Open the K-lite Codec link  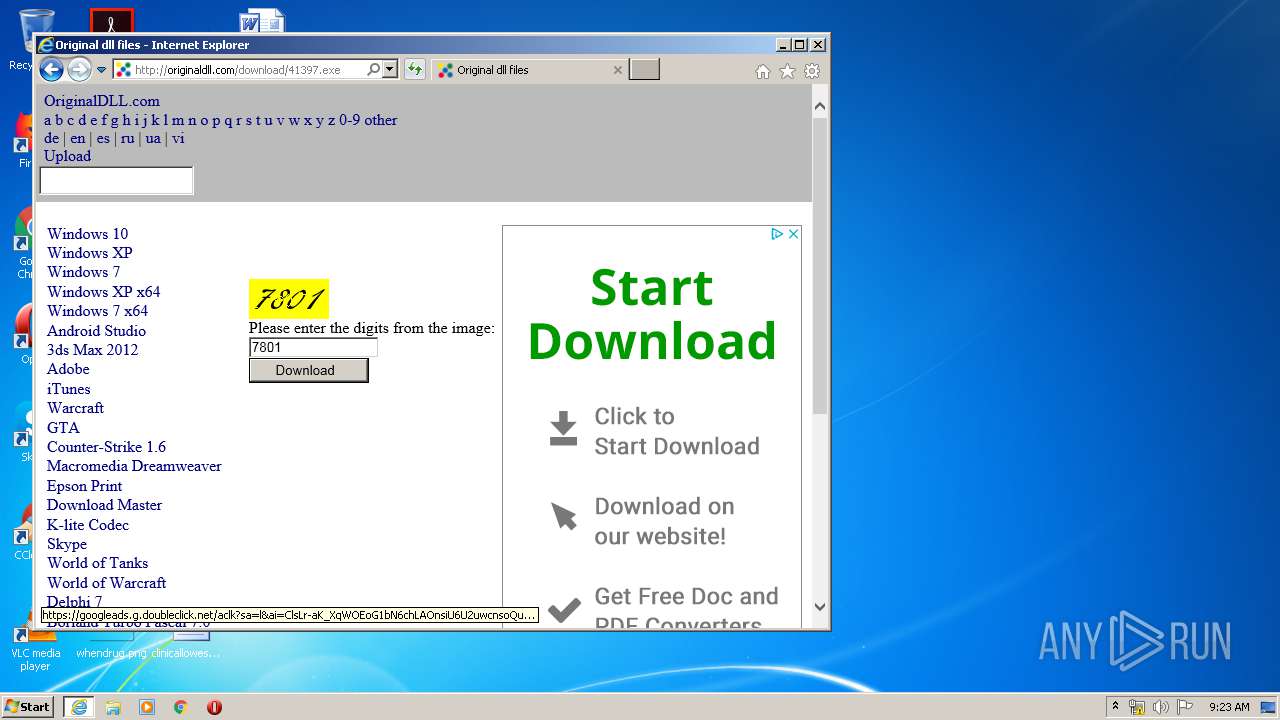pyautogui.click(x=88, y=525)
